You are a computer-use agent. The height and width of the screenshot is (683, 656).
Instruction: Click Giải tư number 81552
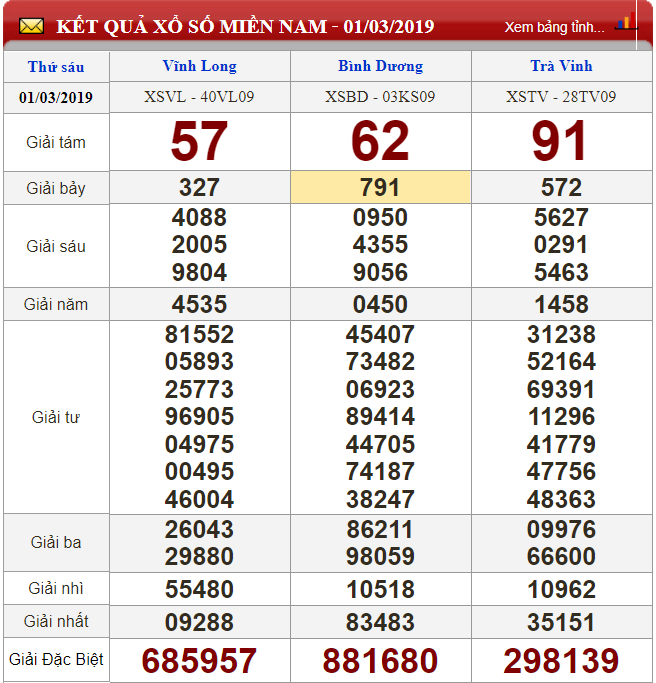(x=199, y=335)
